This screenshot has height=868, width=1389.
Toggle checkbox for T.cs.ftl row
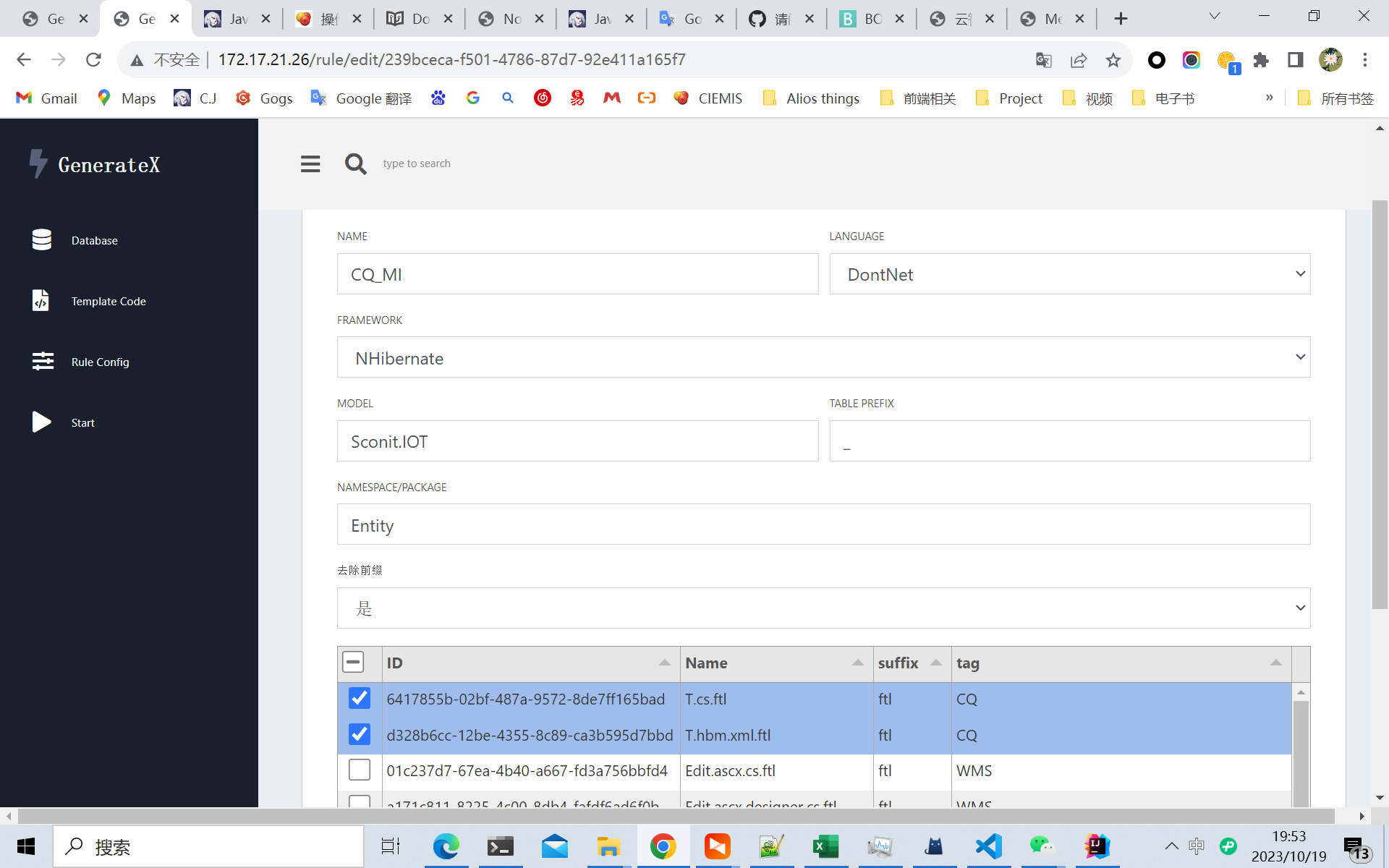pos(358,698)
